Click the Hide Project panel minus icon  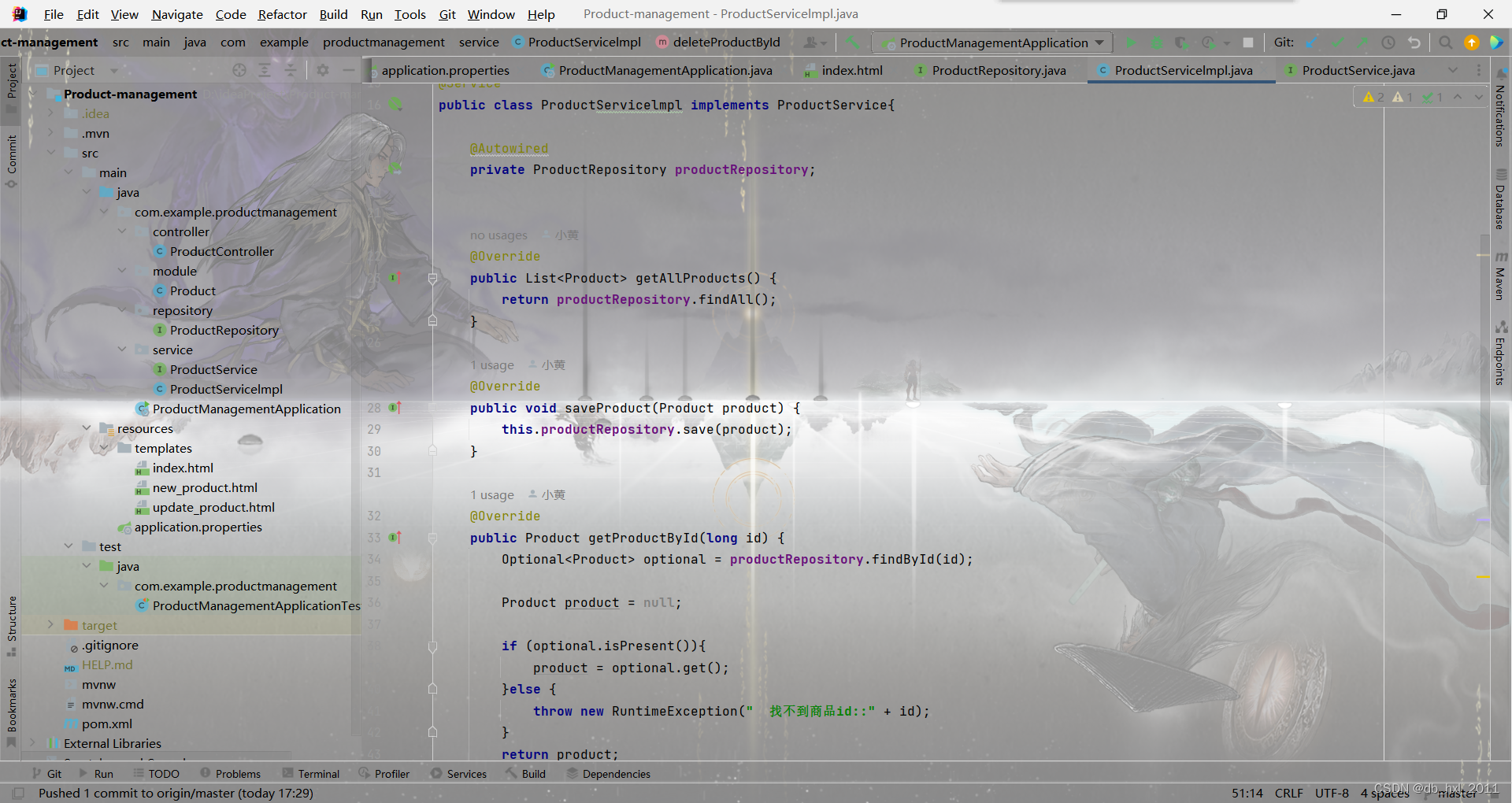348,71
